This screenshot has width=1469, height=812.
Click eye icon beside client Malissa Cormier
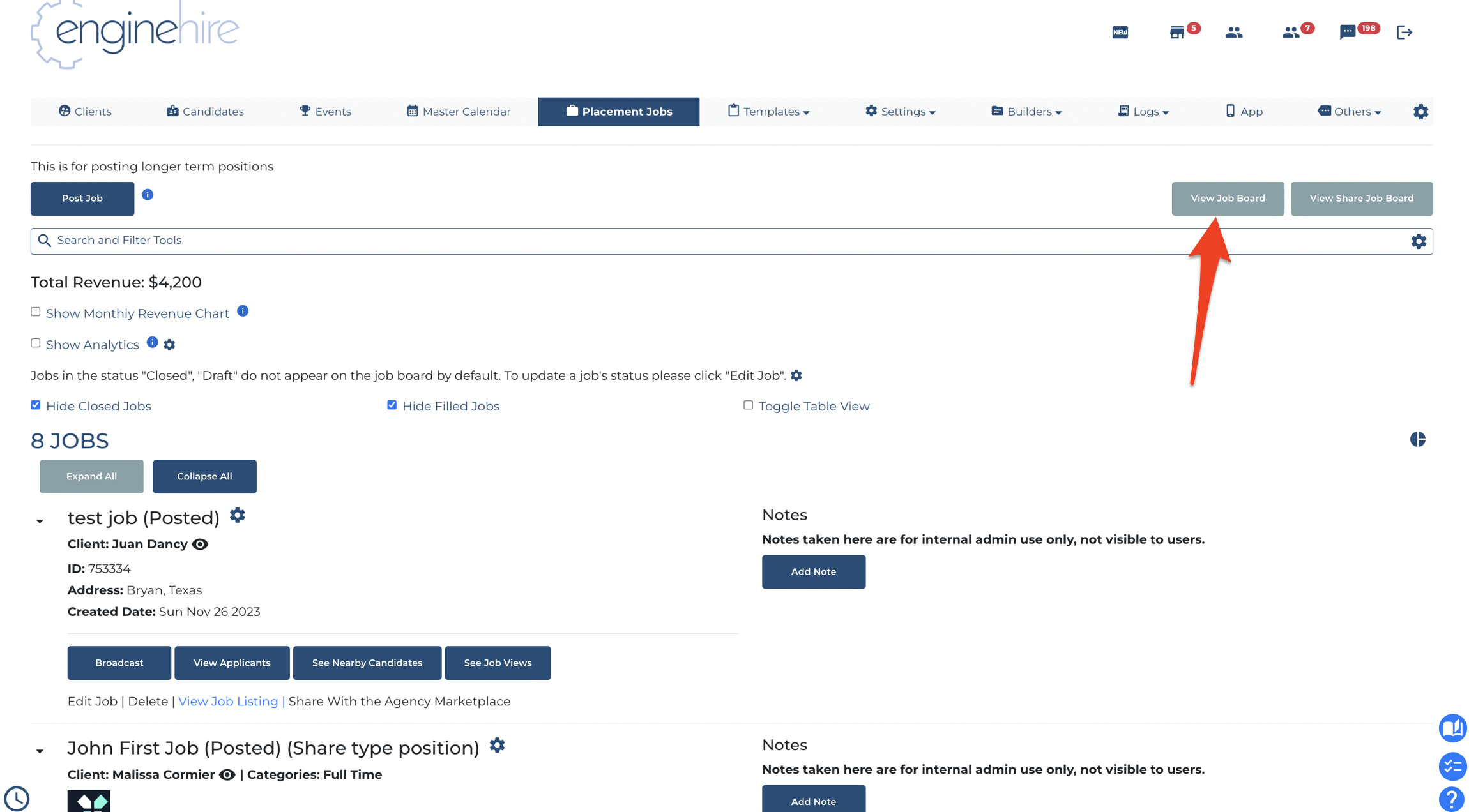click(x=227, y=775)
